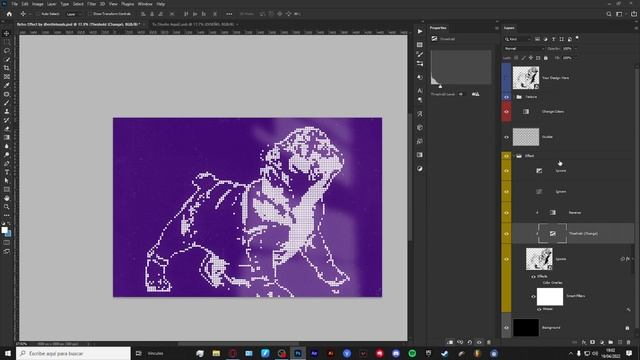This screenshot has width=640, height=360.
Task: Click the Lock all padlock icon
Action: tap(546, 58)
